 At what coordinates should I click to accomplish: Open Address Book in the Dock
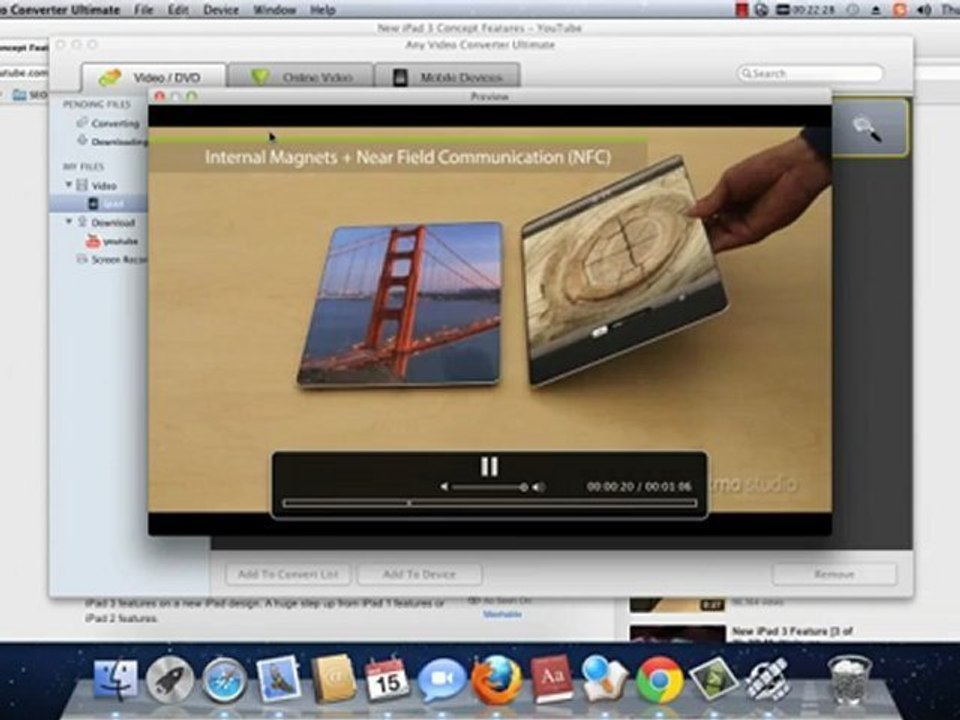pos(333,678)
